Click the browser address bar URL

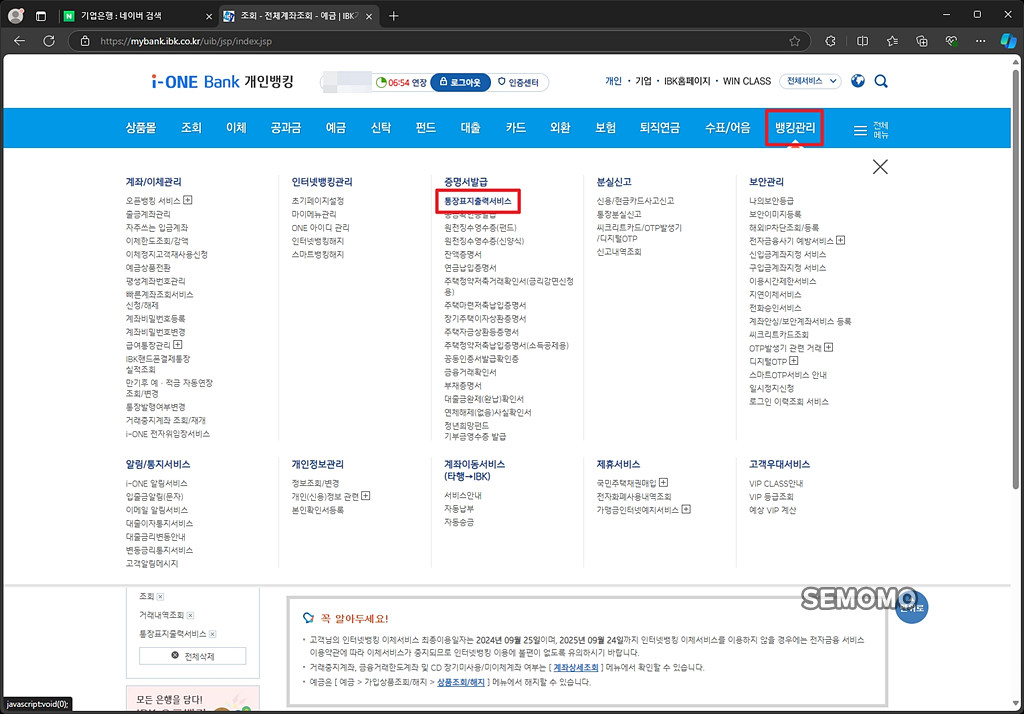coord(185,41)
